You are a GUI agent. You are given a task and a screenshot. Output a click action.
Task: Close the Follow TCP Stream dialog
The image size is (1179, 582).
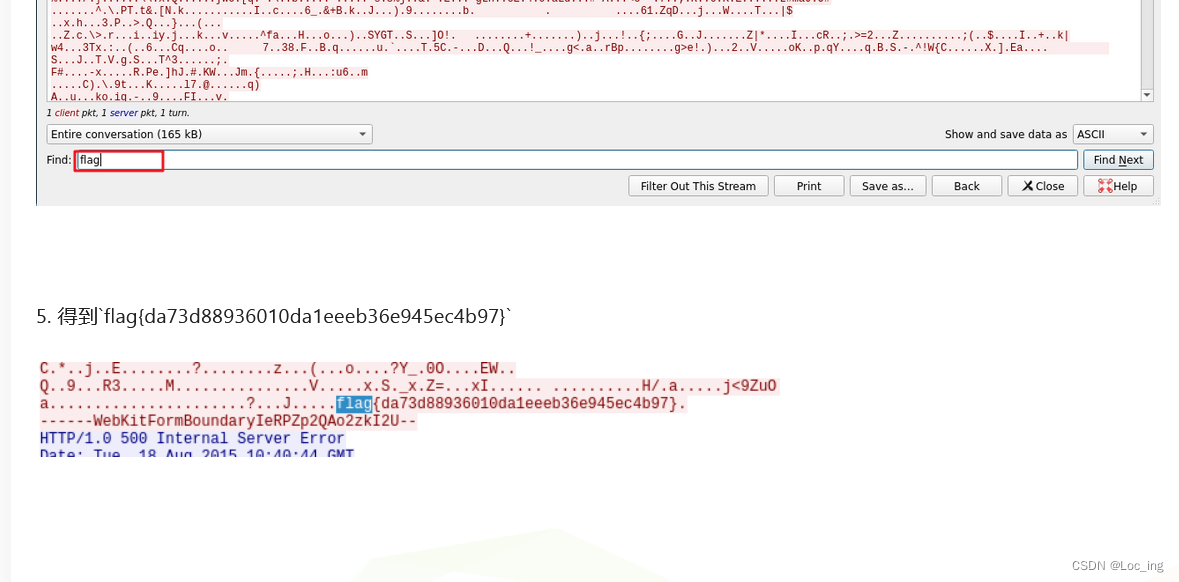coord(1042,185)
